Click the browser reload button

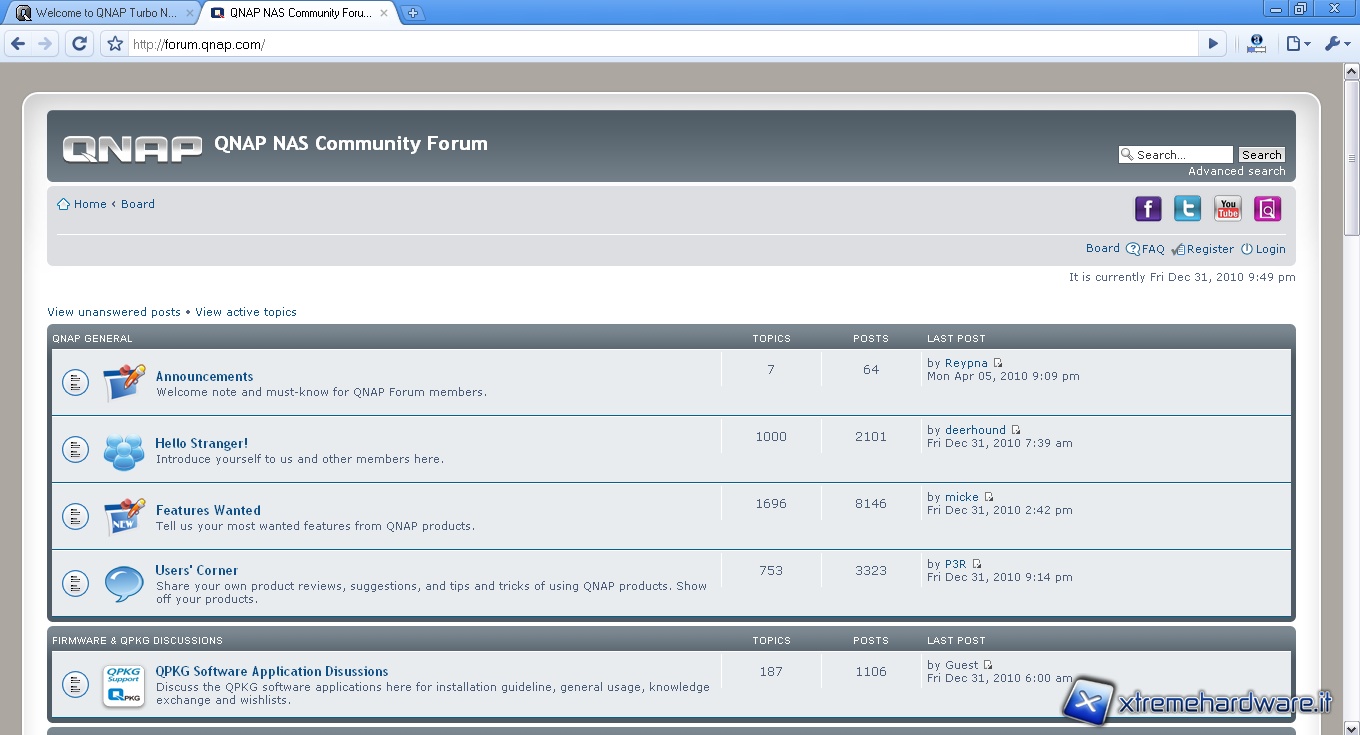tap(80, 44)
